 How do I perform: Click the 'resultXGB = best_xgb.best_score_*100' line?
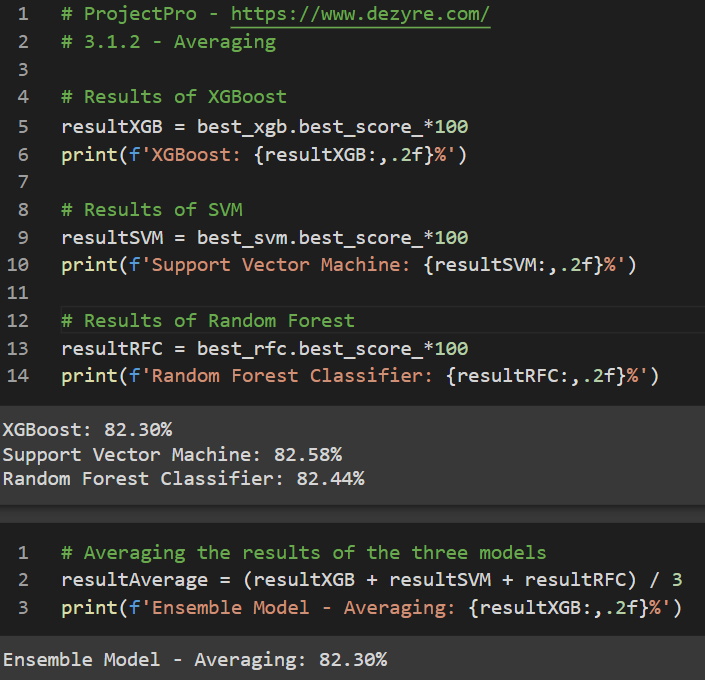tap(265, 127)
